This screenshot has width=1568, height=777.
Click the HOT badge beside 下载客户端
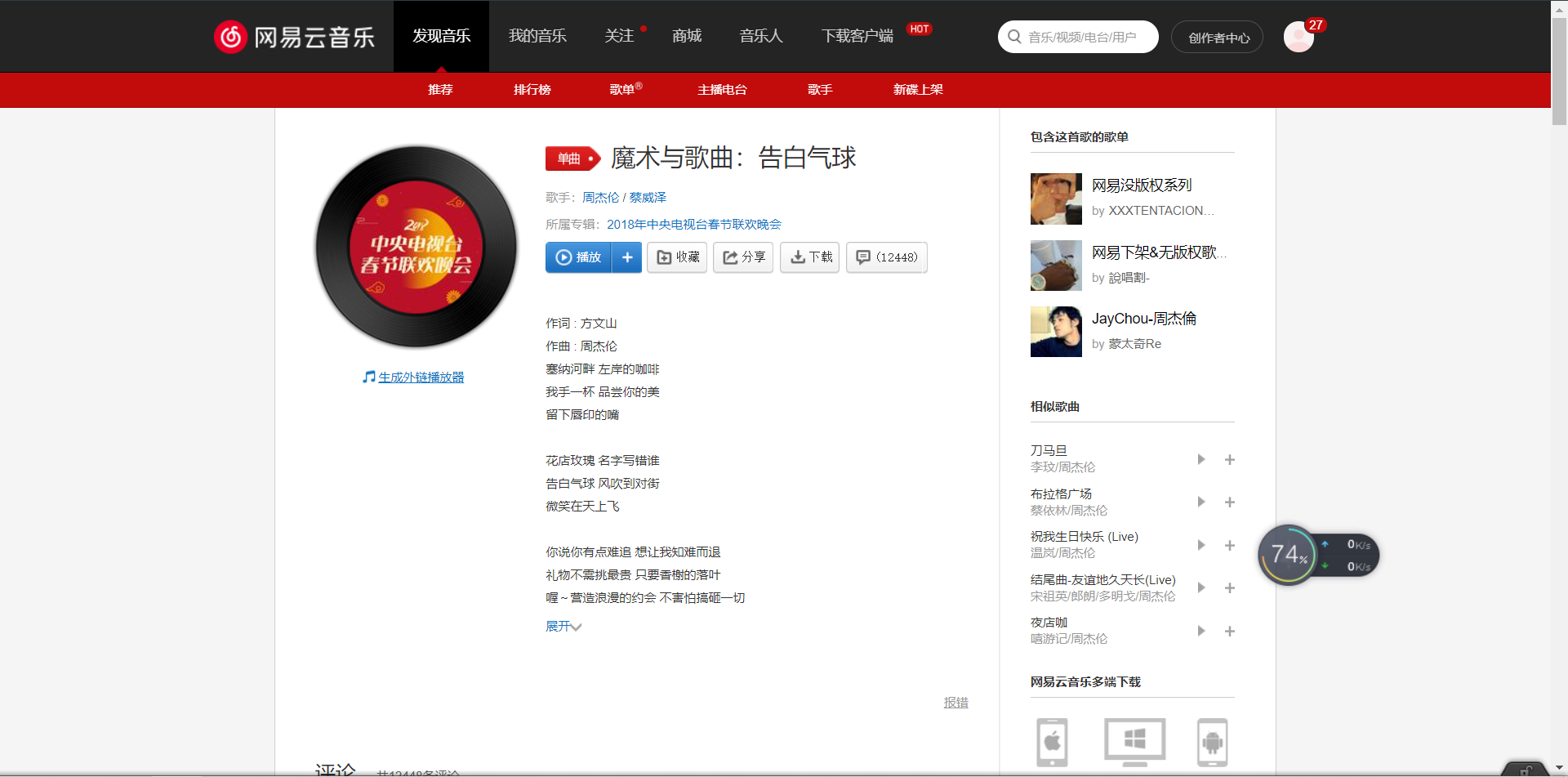point(920,29)
